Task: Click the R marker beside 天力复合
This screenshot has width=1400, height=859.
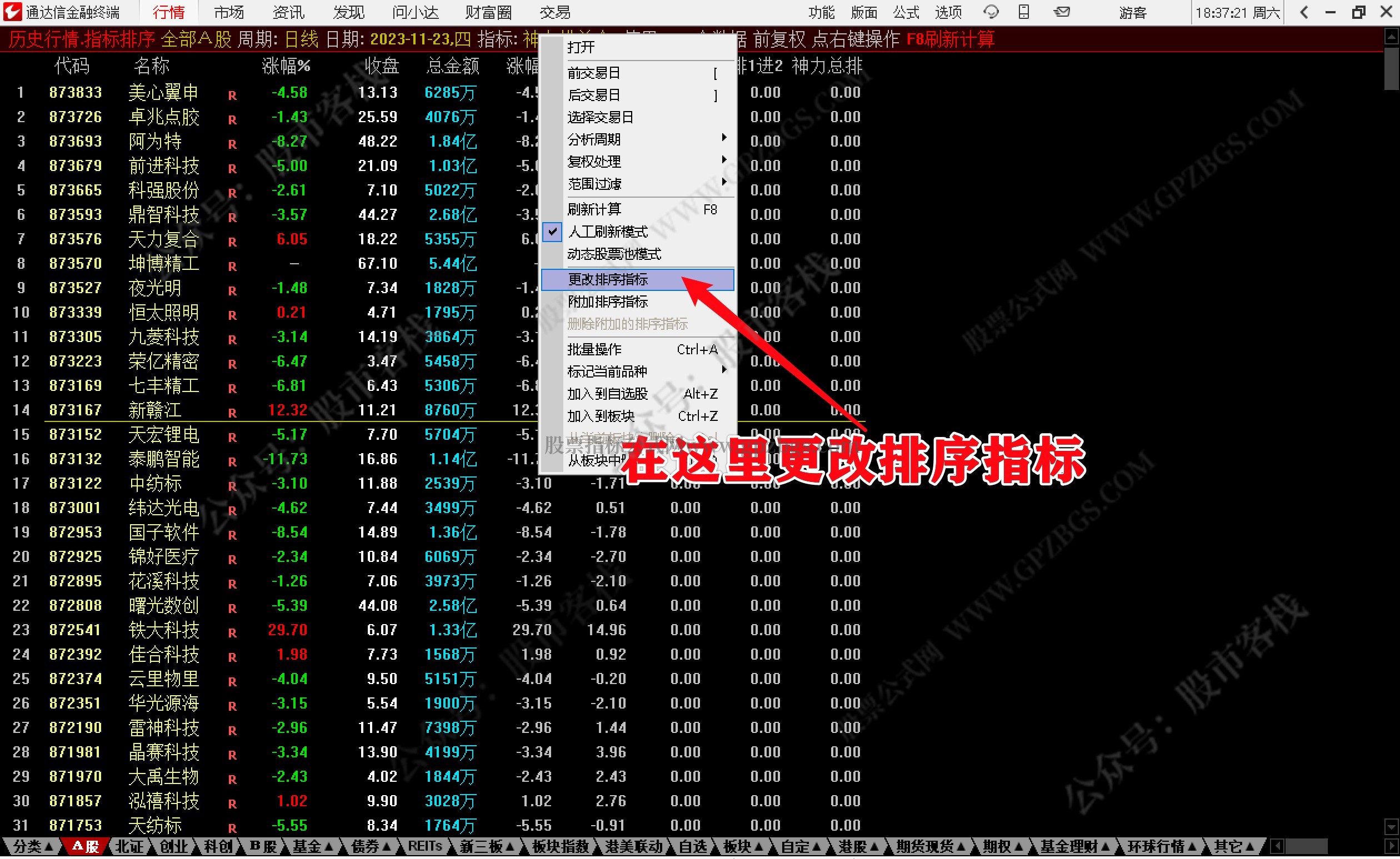Action: 232,242
